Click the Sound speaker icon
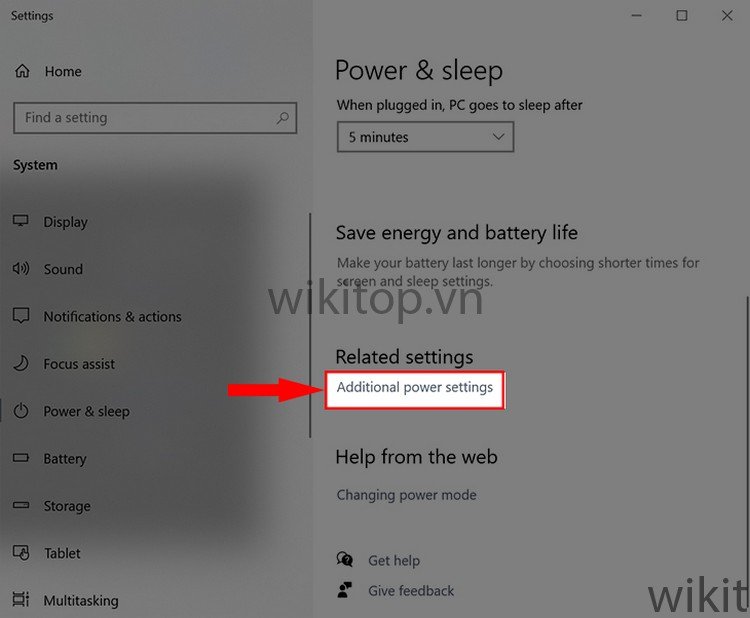Viewport: 750px width, 618px height. (x=21, y=268)
